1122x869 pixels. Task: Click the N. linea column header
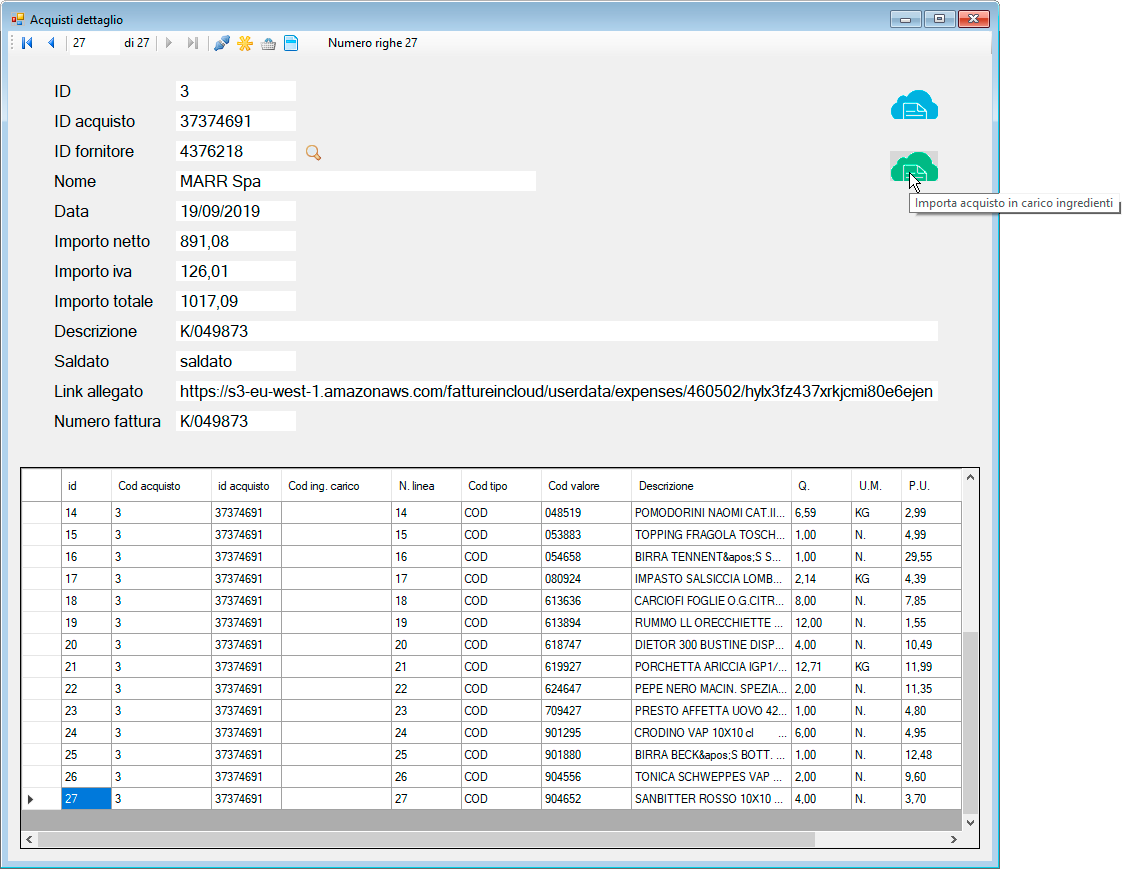coord(426,486)
